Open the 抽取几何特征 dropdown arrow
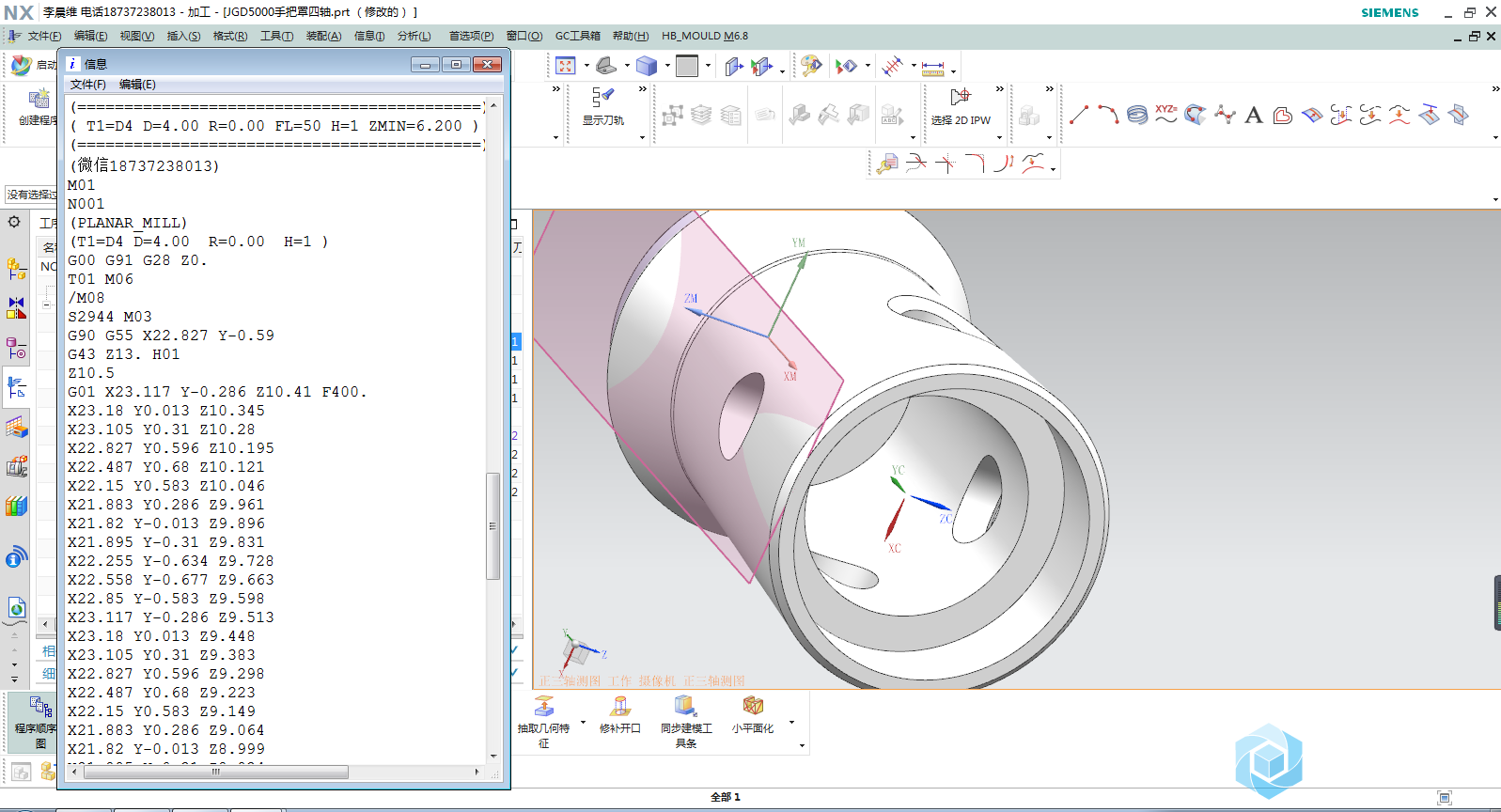 583,723
